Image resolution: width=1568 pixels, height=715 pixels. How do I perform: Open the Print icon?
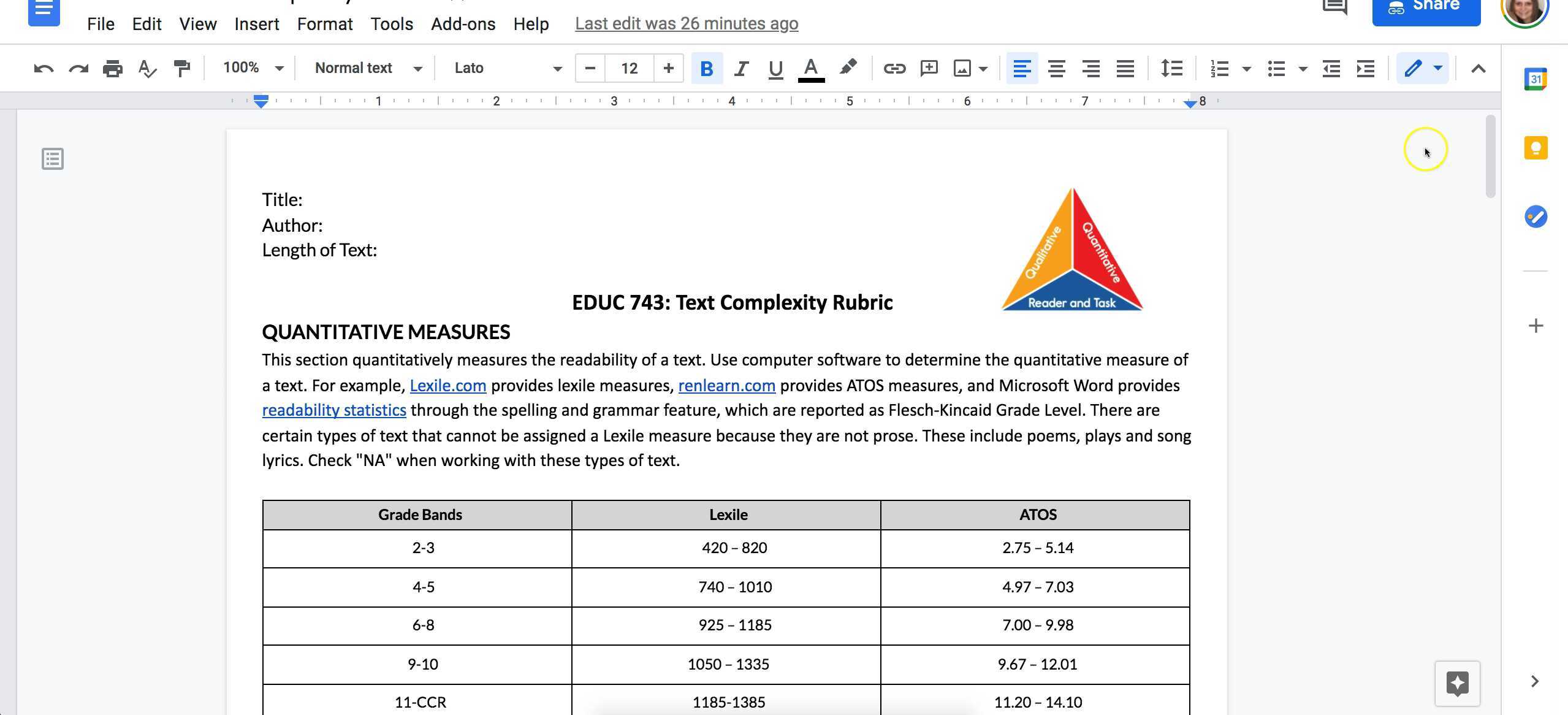112,68
